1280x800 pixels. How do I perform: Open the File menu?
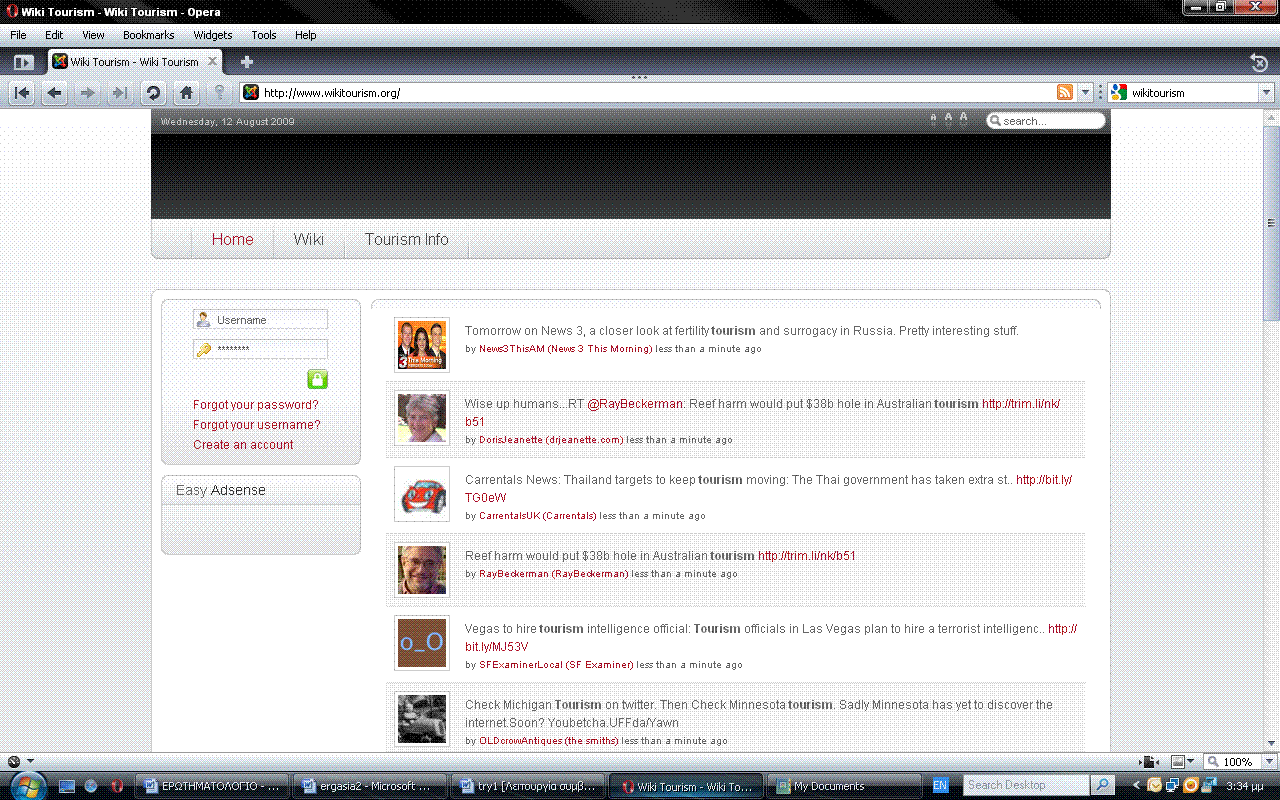(18, 35)
